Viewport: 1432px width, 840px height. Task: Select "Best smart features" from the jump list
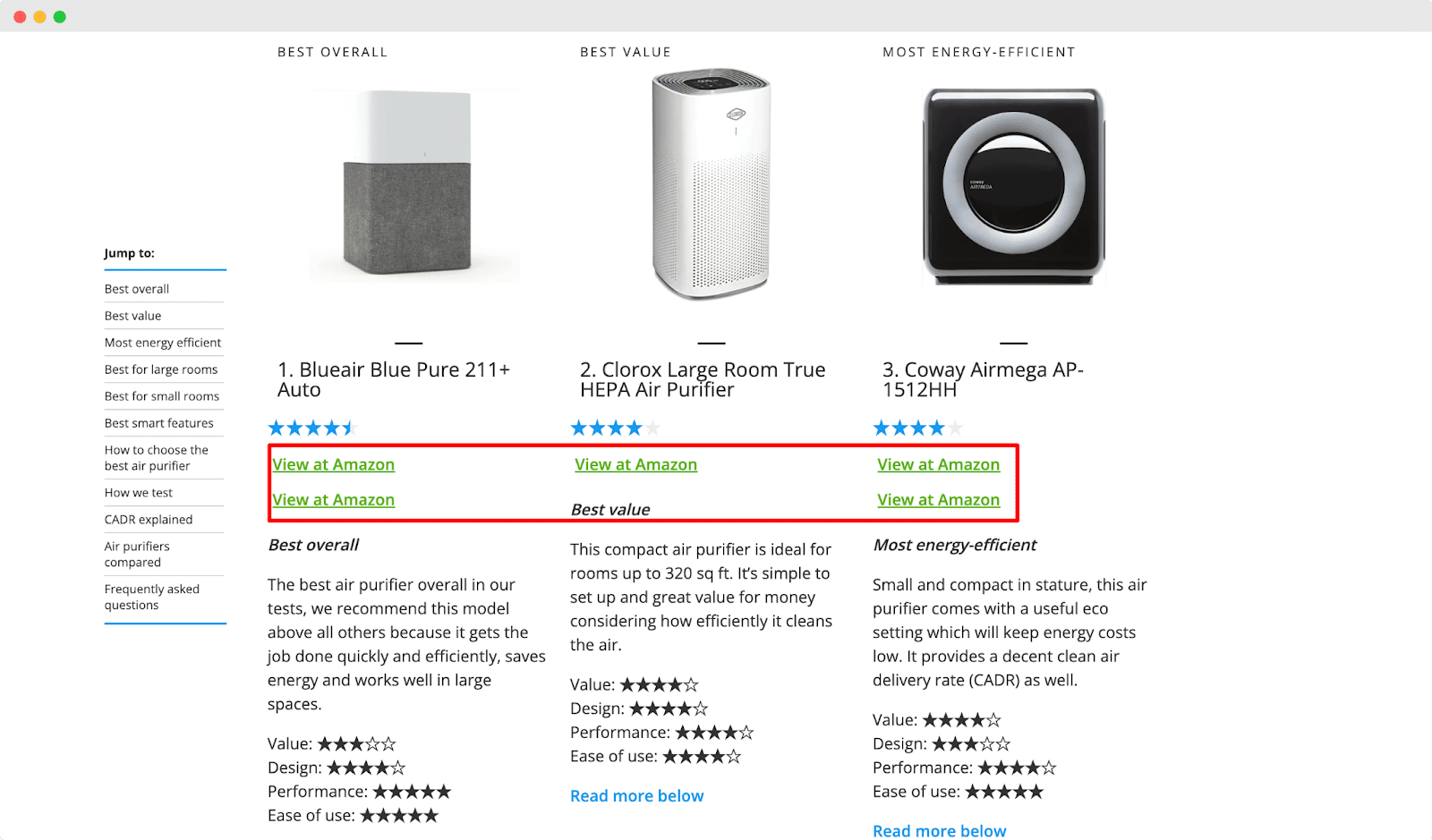pos(158,422)
